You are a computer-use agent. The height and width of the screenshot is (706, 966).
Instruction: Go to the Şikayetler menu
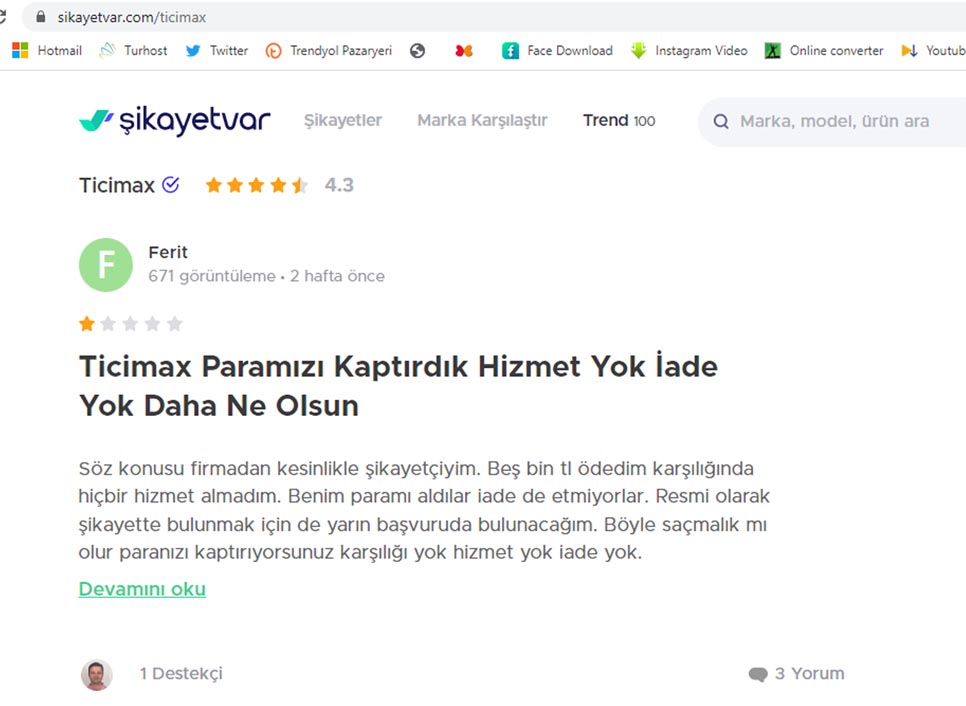pyautogui.click(x=343, y=121)
